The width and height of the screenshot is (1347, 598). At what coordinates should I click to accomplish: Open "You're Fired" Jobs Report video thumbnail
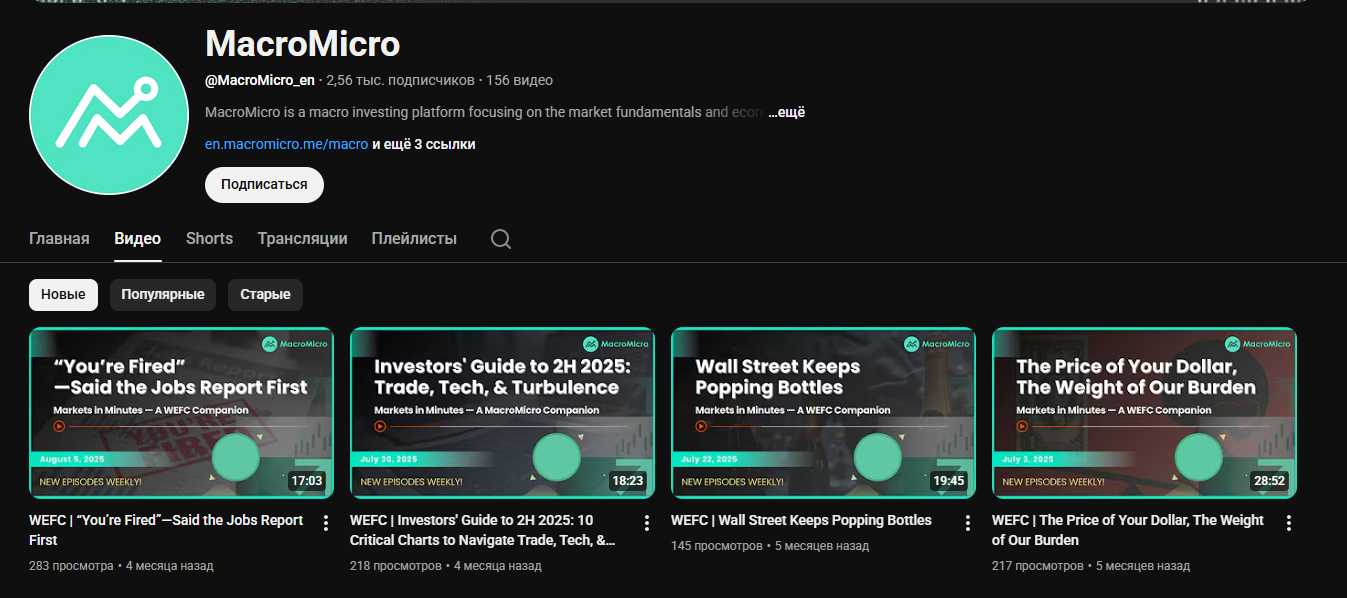click(x=181, y=412)
